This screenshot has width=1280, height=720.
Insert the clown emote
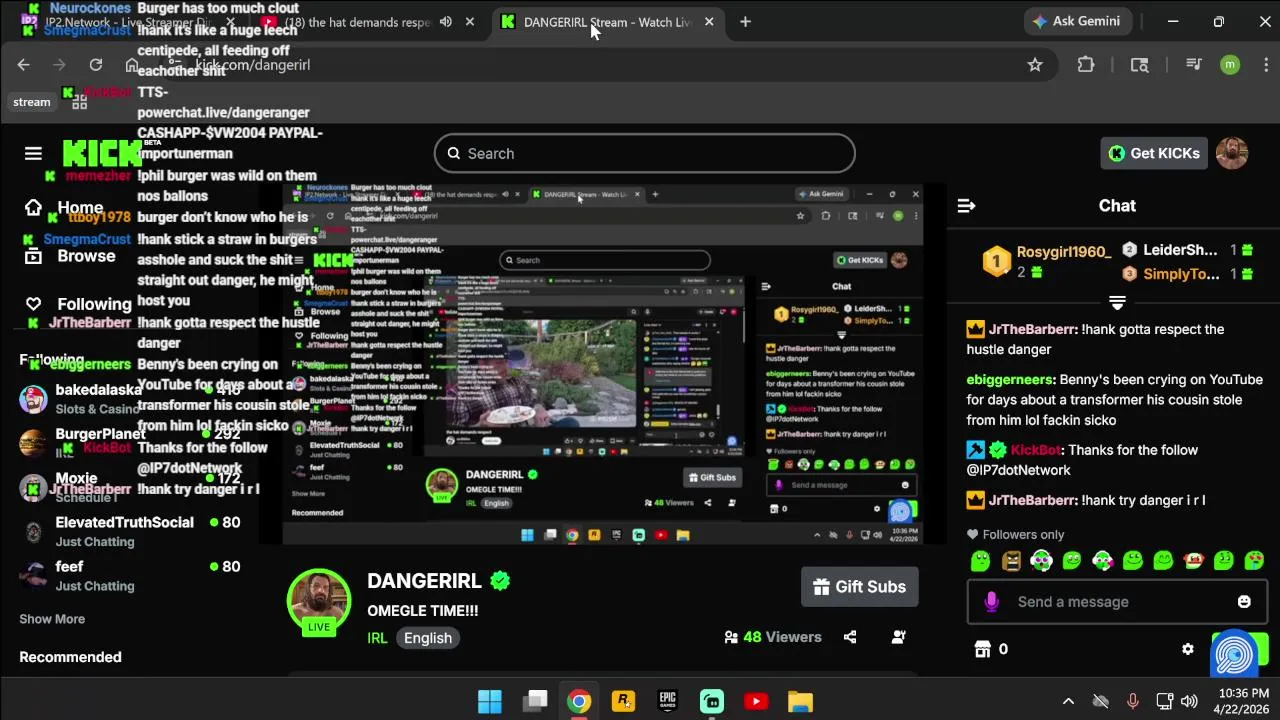coord(1193,561)
